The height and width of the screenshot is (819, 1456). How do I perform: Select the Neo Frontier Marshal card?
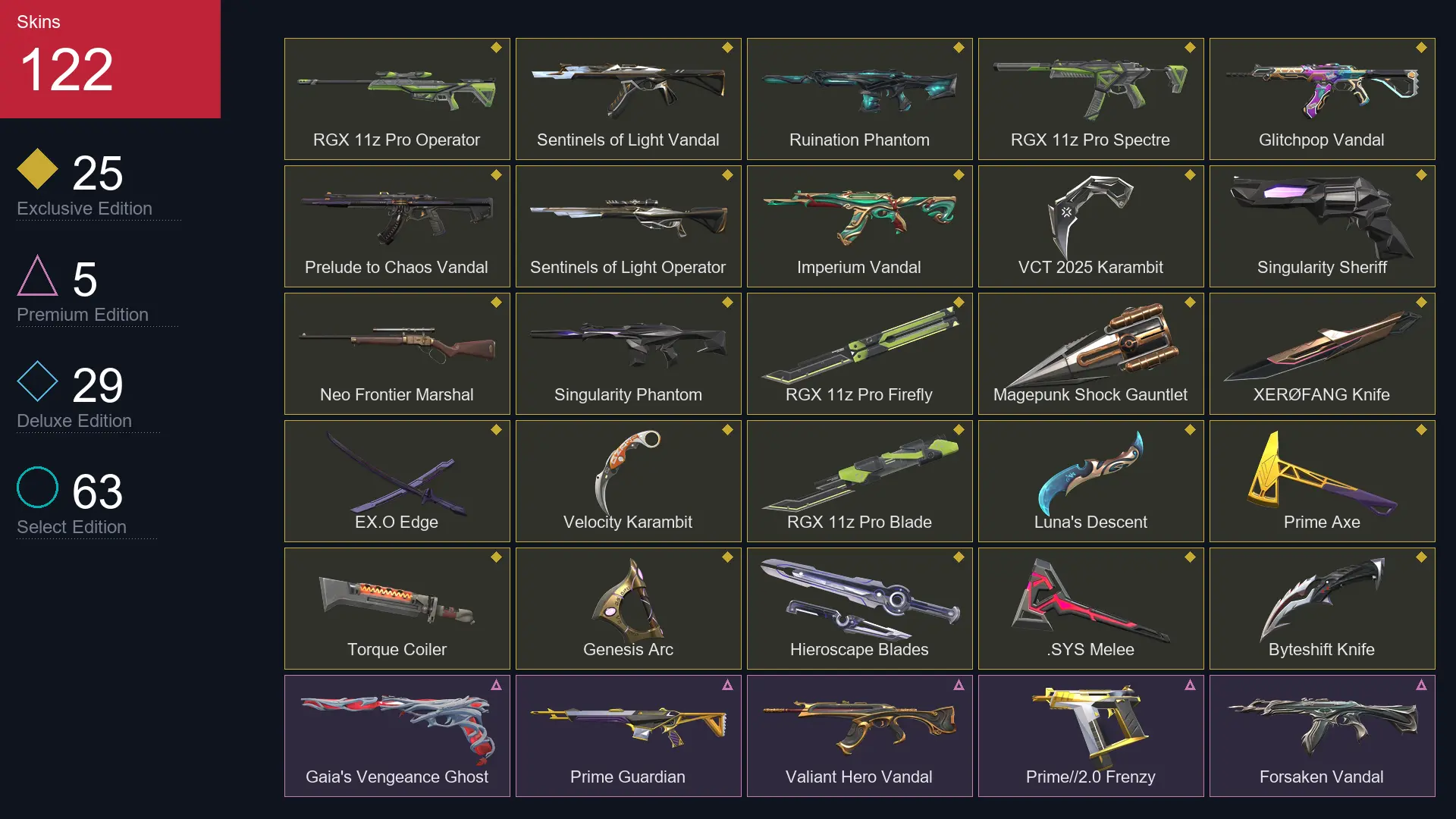[x=397, y=353]
